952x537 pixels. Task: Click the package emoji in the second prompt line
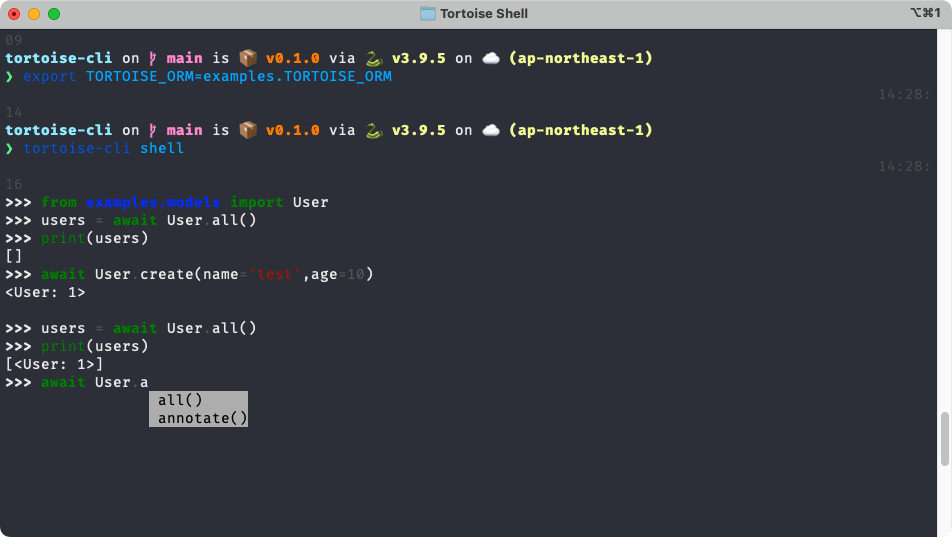tap(248, 130)
